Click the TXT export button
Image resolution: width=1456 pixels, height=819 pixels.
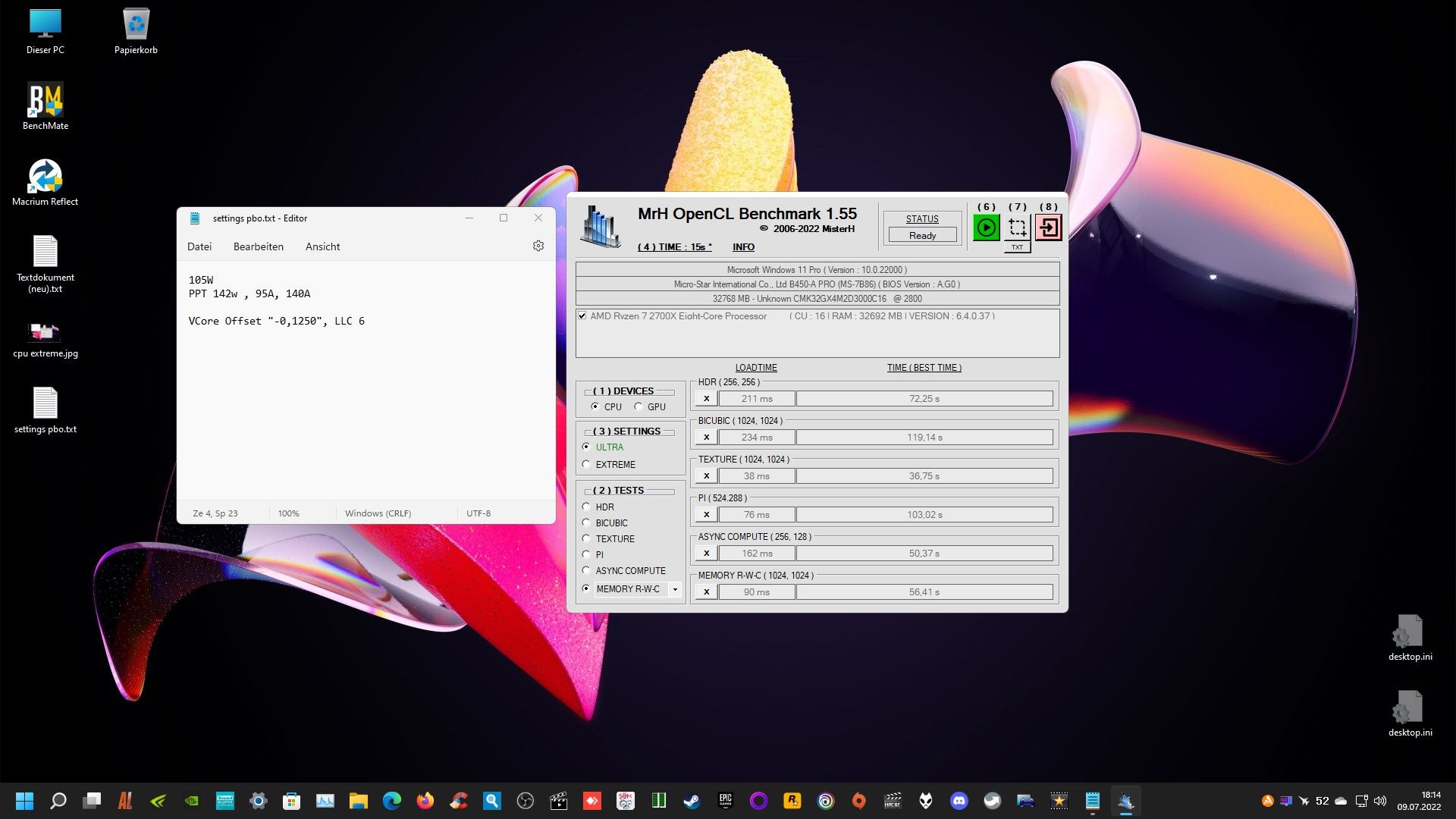click(1017, 247)
